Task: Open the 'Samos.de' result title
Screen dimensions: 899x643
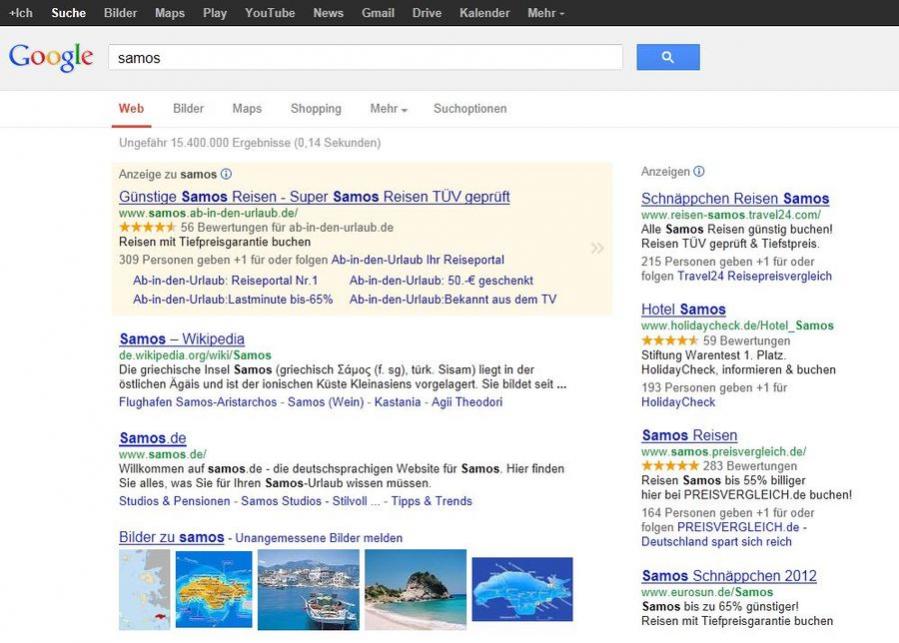Action: click(153, 438)
